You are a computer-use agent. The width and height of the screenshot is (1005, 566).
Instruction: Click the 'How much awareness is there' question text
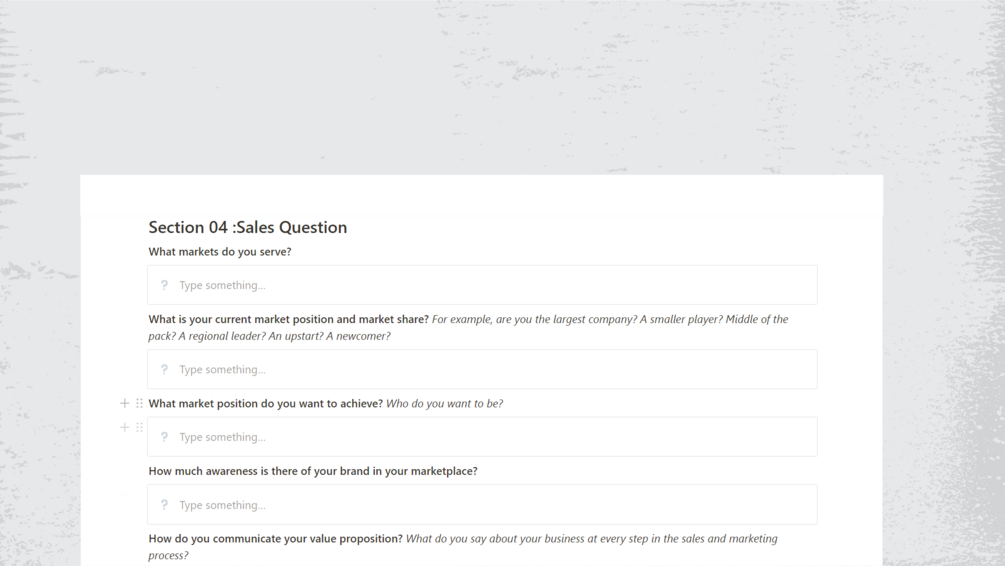313,471
